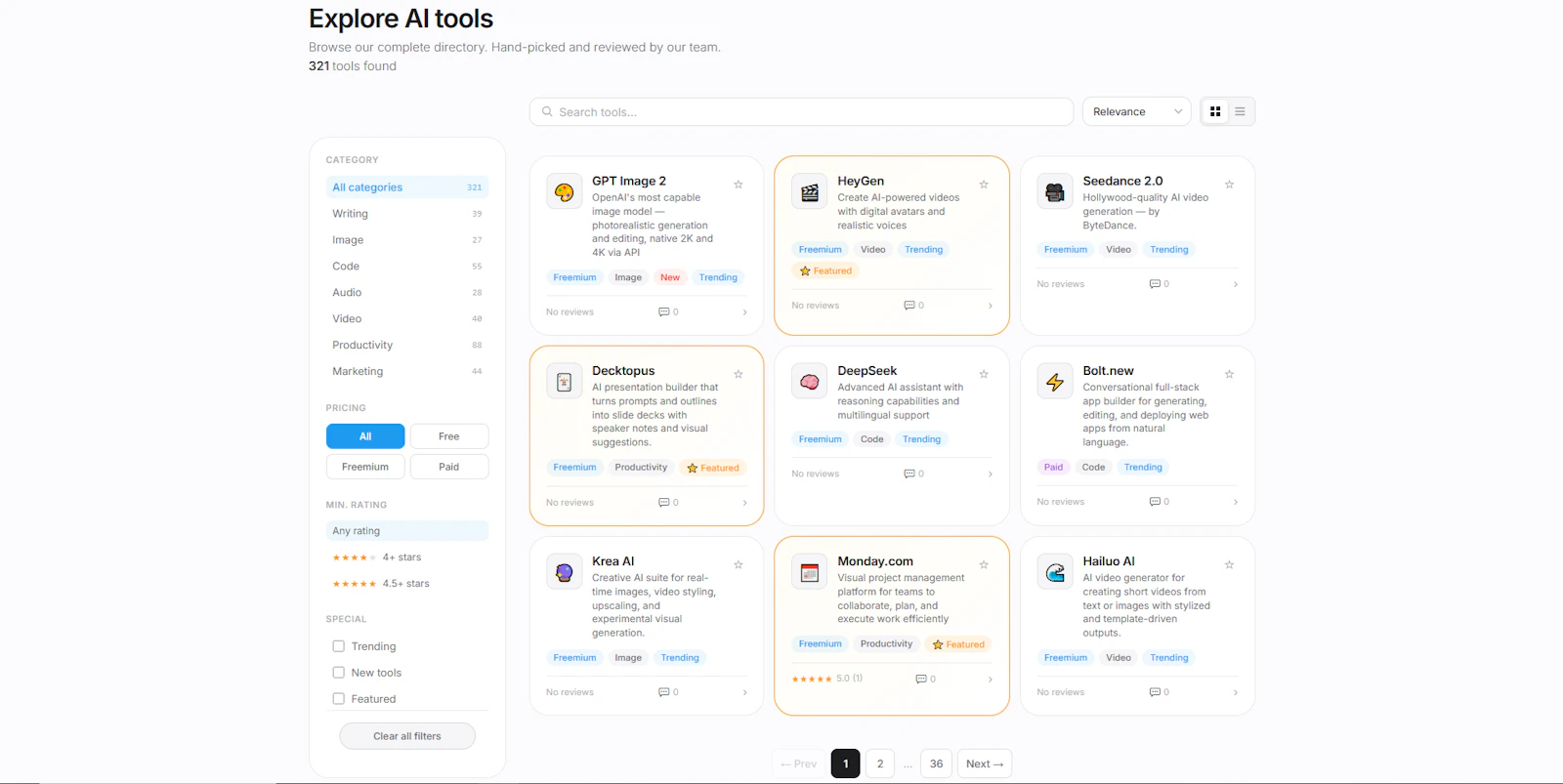Open the Relevance sort dropdown
The height and width of the screenshot is (784, 1563).
(1137, 111)
